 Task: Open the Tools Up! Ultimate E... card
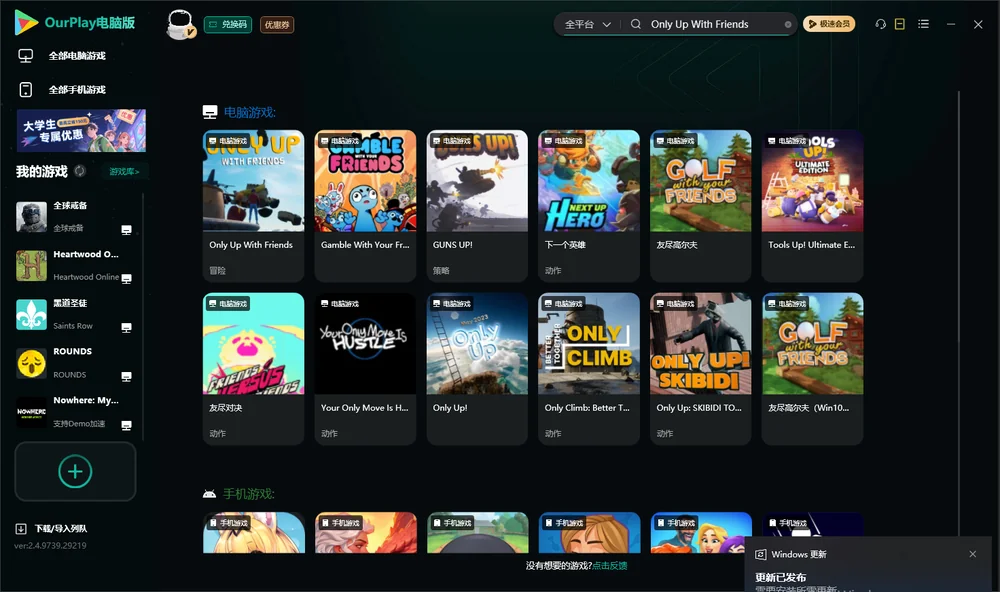click(812, 205)
